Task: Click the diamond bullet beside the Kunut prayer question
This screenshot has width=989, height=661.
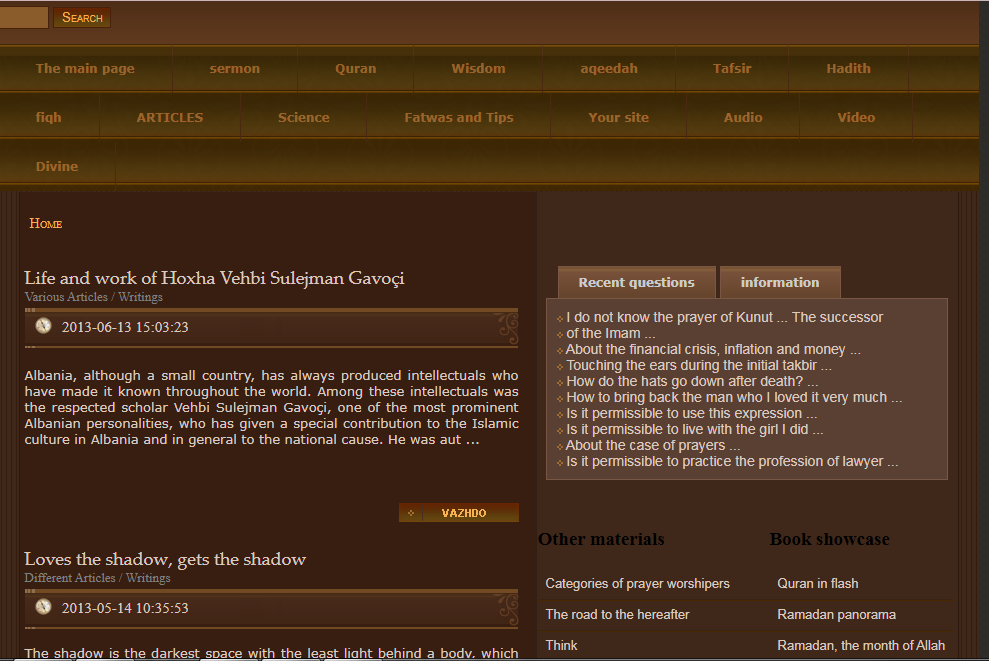Action: (558, 317)
